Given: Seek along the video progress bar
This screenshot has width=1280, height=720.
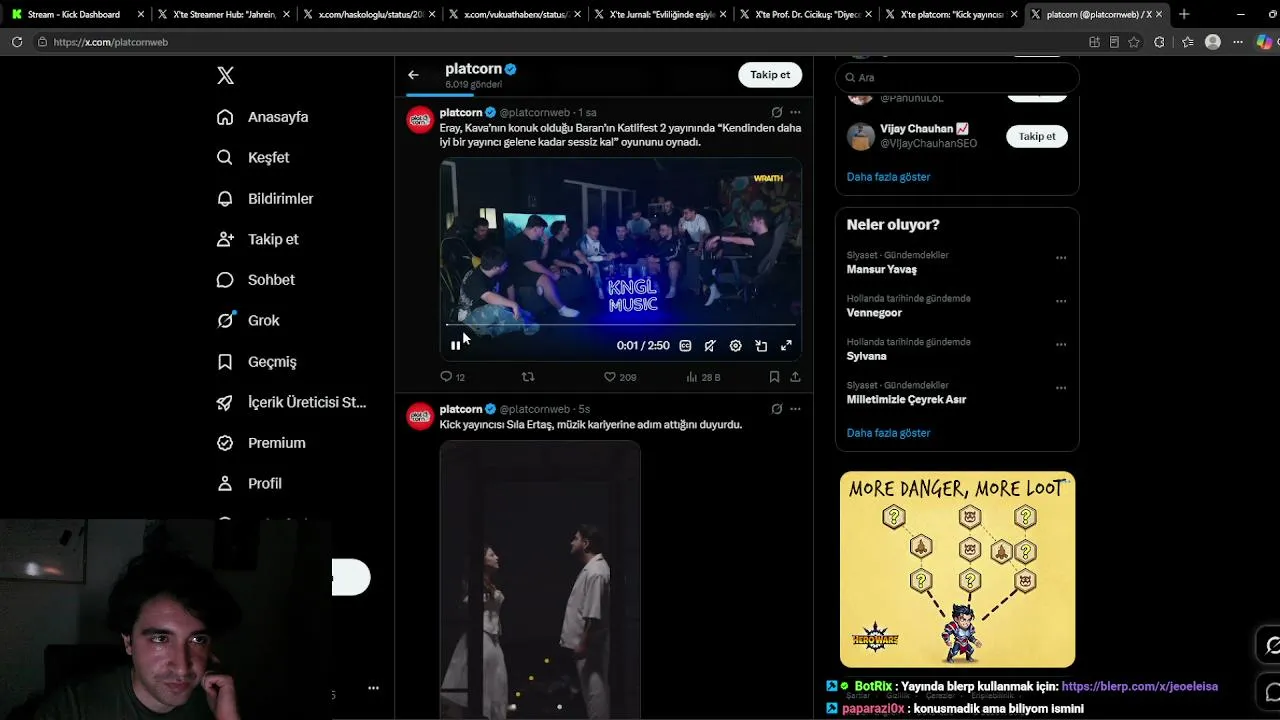Looking at the screenshot, I should coord(621,325).
